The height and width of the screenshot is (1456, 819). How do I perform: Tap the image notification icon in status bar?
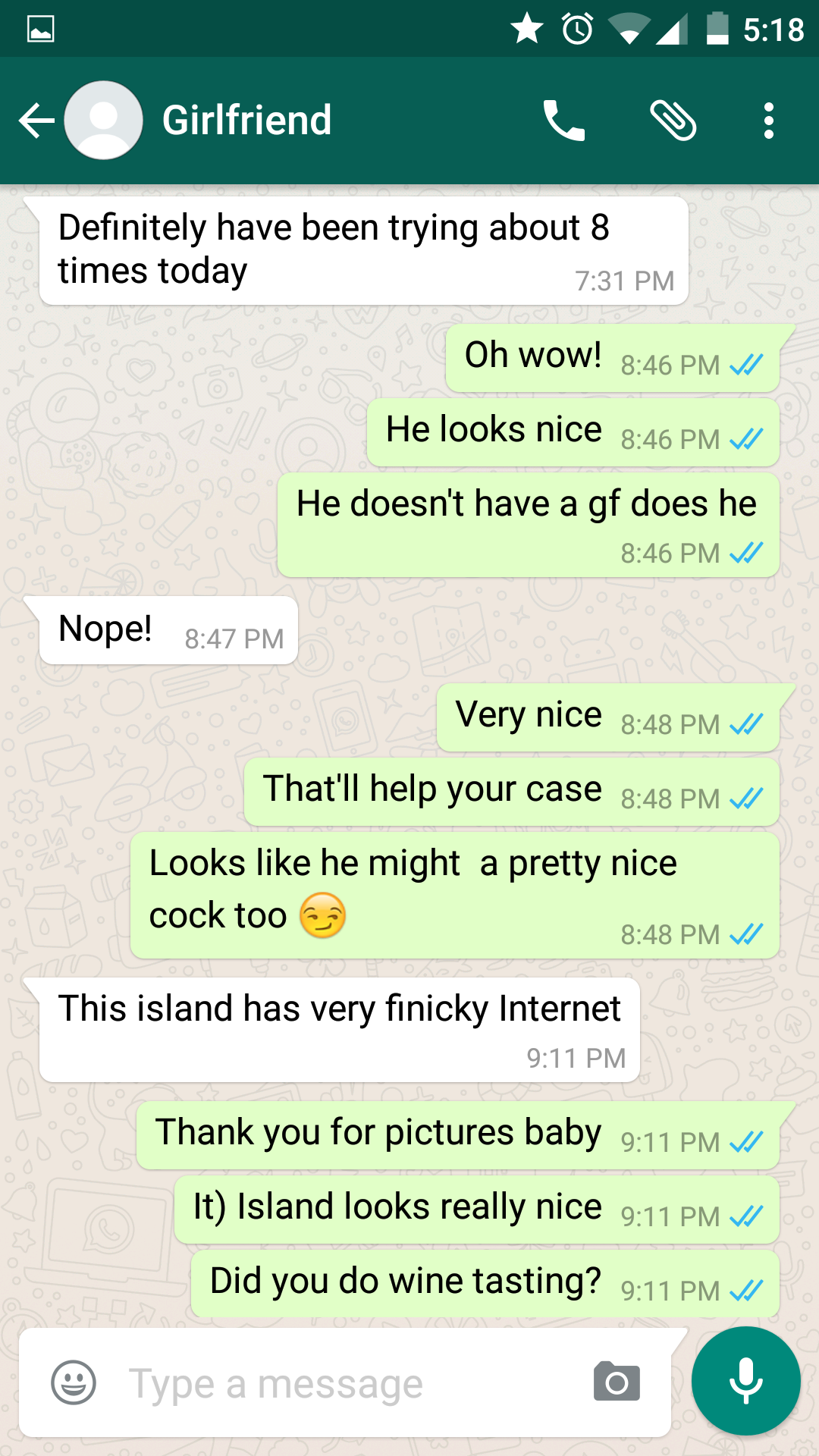pos(40,29)
